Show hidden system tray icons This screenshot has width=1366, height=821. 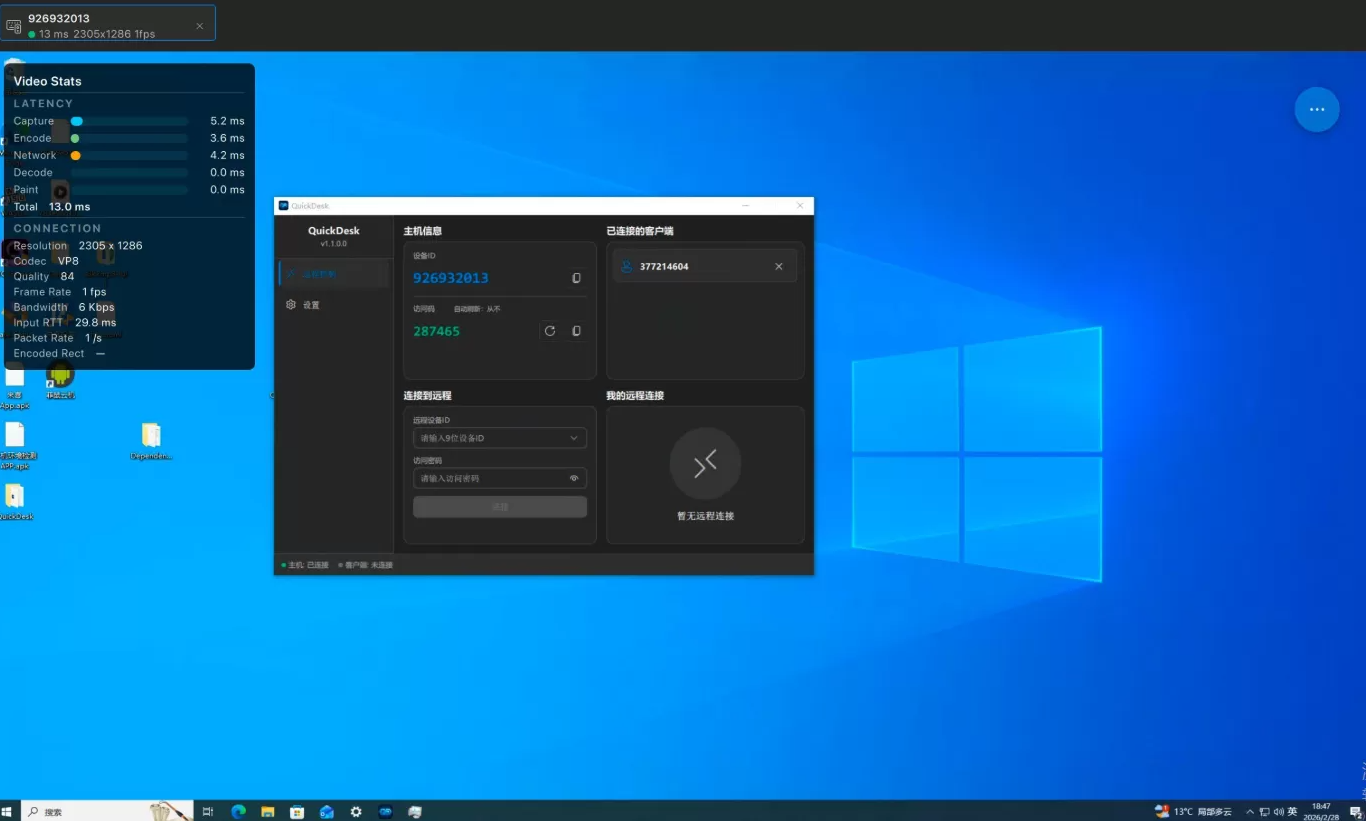point(1250,812)
